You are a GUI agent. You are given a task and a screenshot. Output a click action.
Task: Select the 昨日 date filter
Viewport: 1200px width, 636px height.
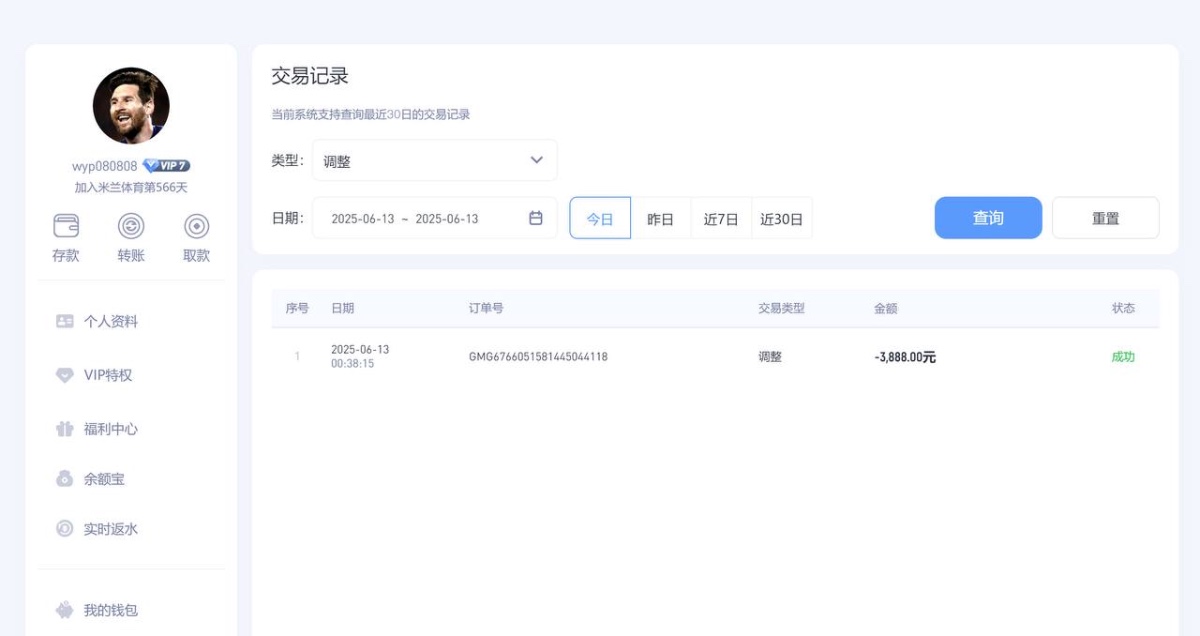click(x=661, y=218)
